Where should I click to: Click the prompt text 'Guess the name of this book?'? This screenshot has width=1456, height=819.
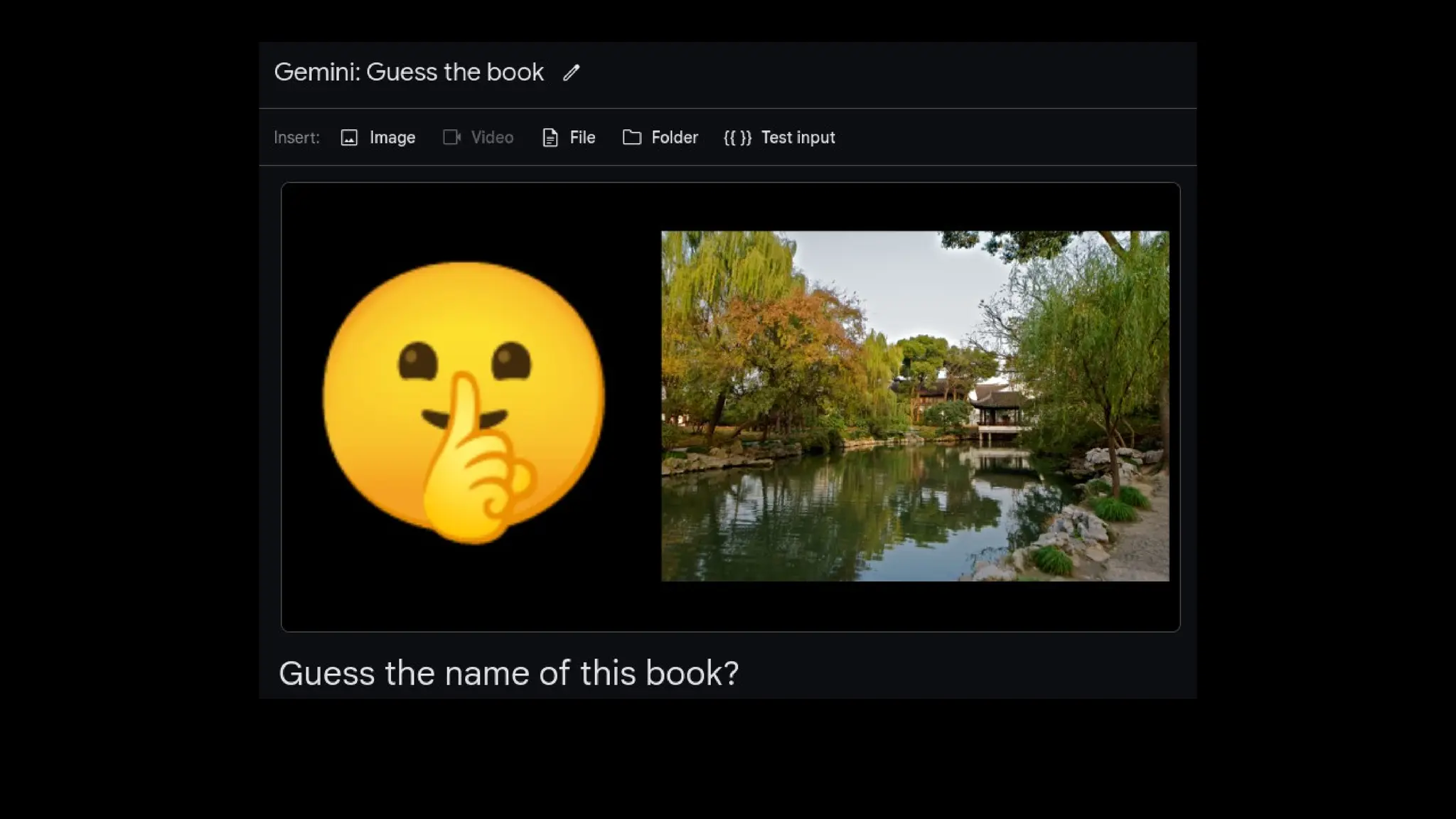tap(508, 673)
